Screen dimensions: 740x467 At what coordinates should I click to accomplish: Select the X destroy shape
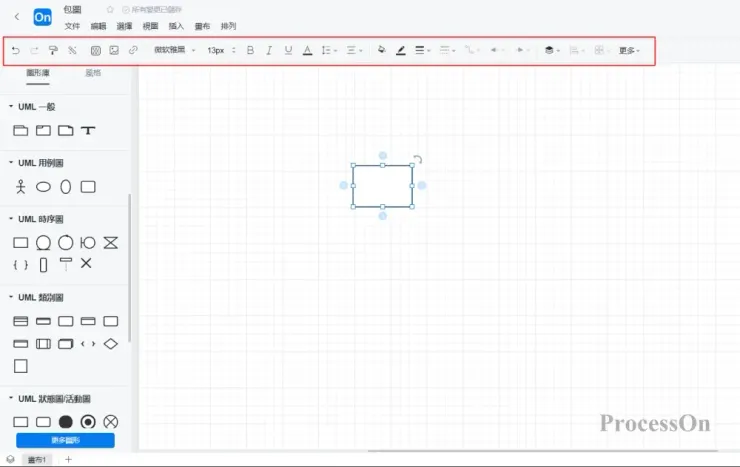(x=86, y=263)
